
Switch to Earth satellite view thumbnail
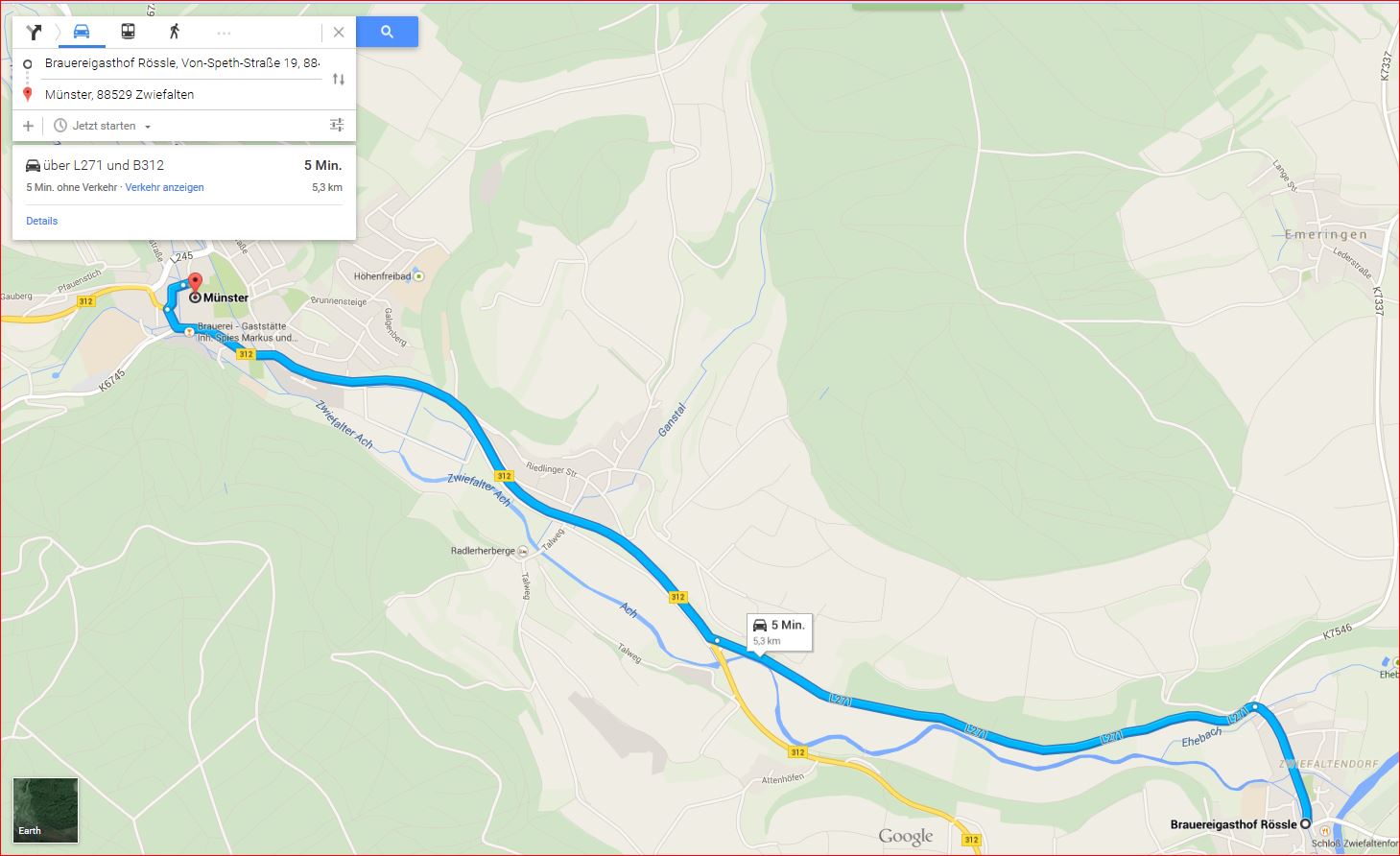tap(45, 809)
